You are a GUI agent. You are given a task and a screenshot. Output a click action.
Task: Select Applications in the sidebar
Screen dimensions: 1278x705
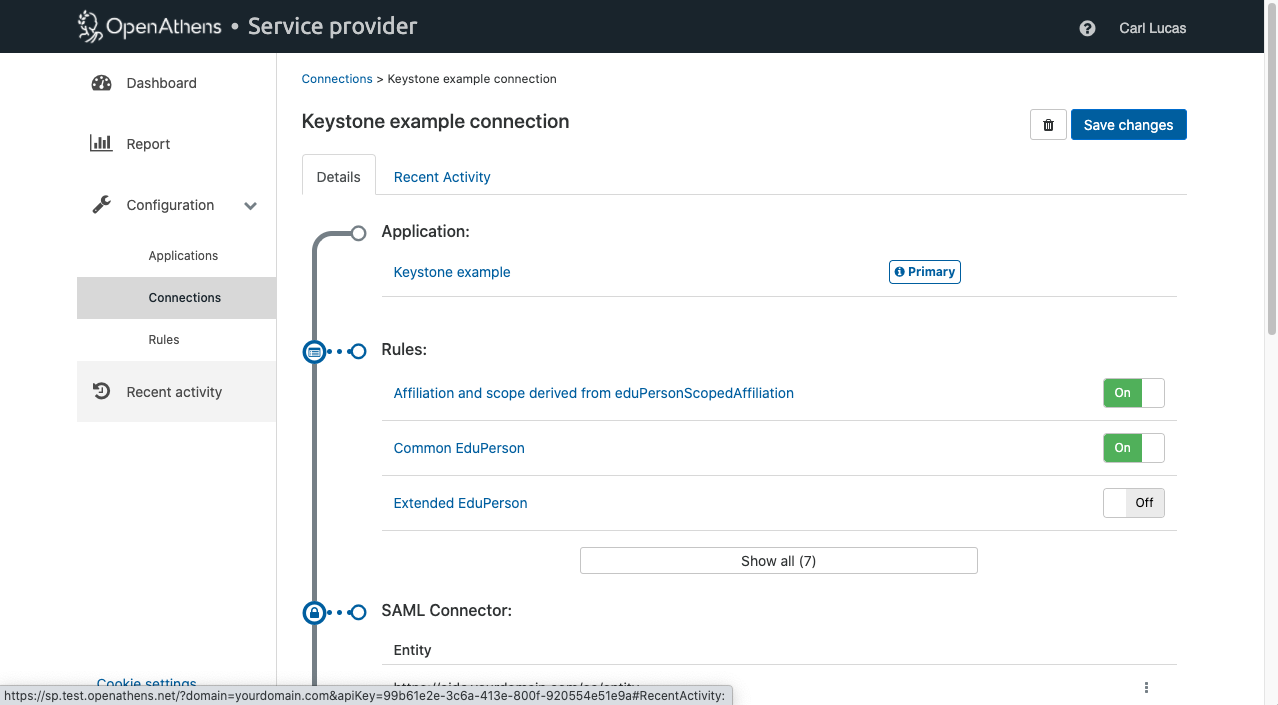click(183, 256)
